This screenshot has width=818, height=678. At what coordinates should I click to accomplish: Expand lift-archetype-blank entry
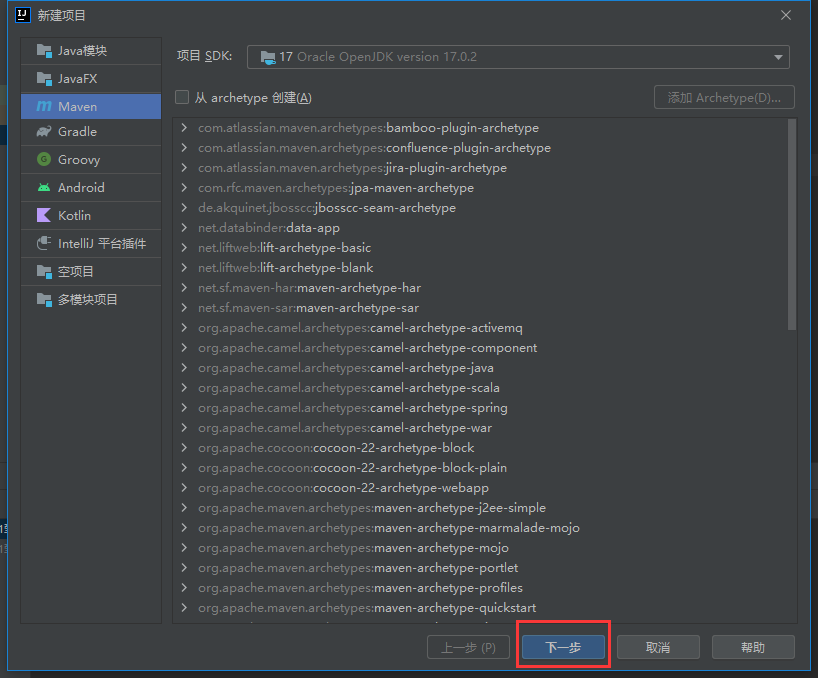[x=184, y=268]
